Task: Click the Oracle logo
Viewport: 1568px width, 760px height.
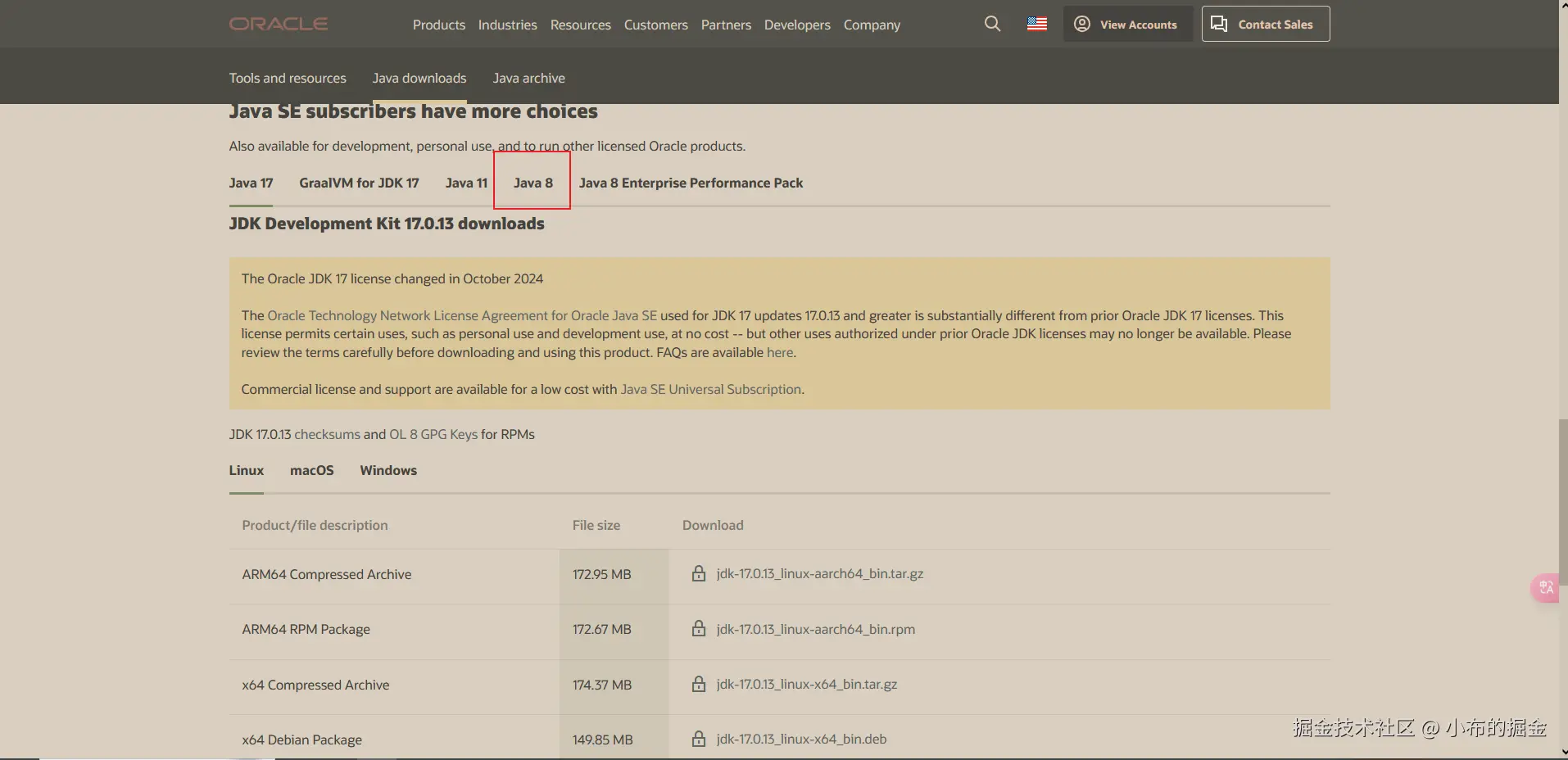Action: click(279, 24)
